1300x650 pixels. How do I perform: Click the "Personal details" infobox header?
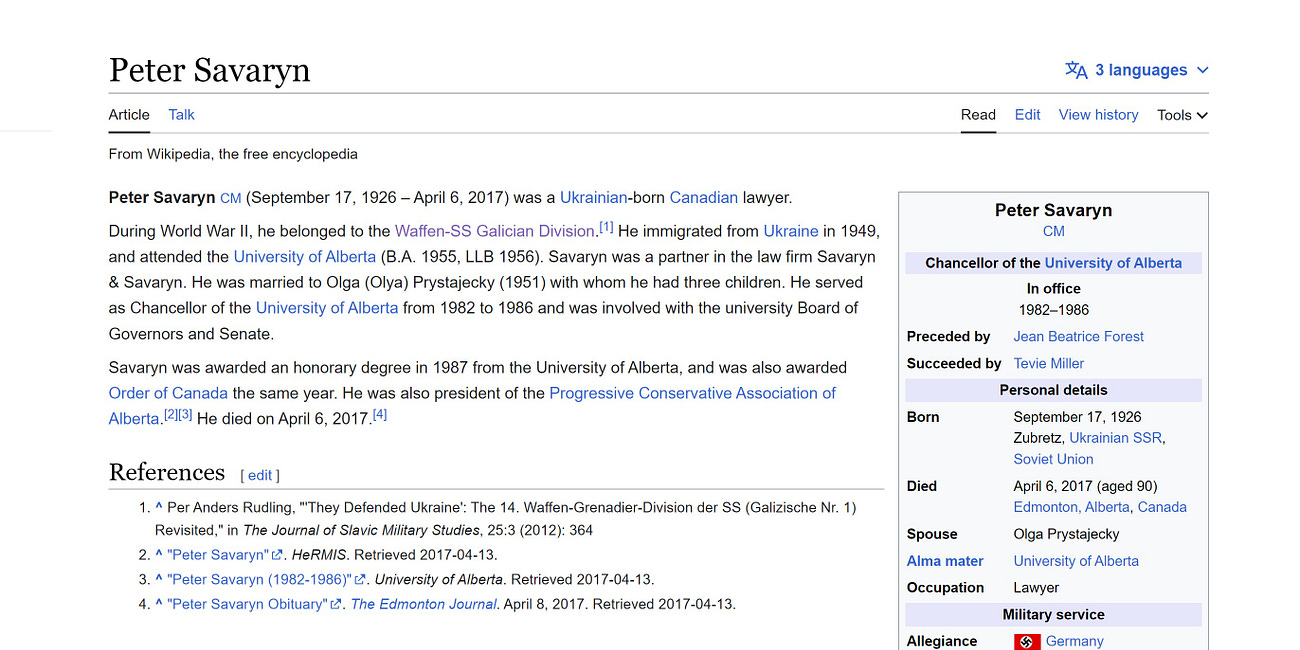pyautogui.click(x=1054, y=390)
